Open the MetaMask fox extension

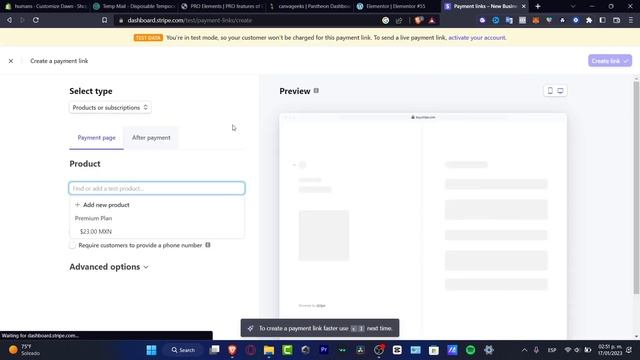[x=536, y=20]
